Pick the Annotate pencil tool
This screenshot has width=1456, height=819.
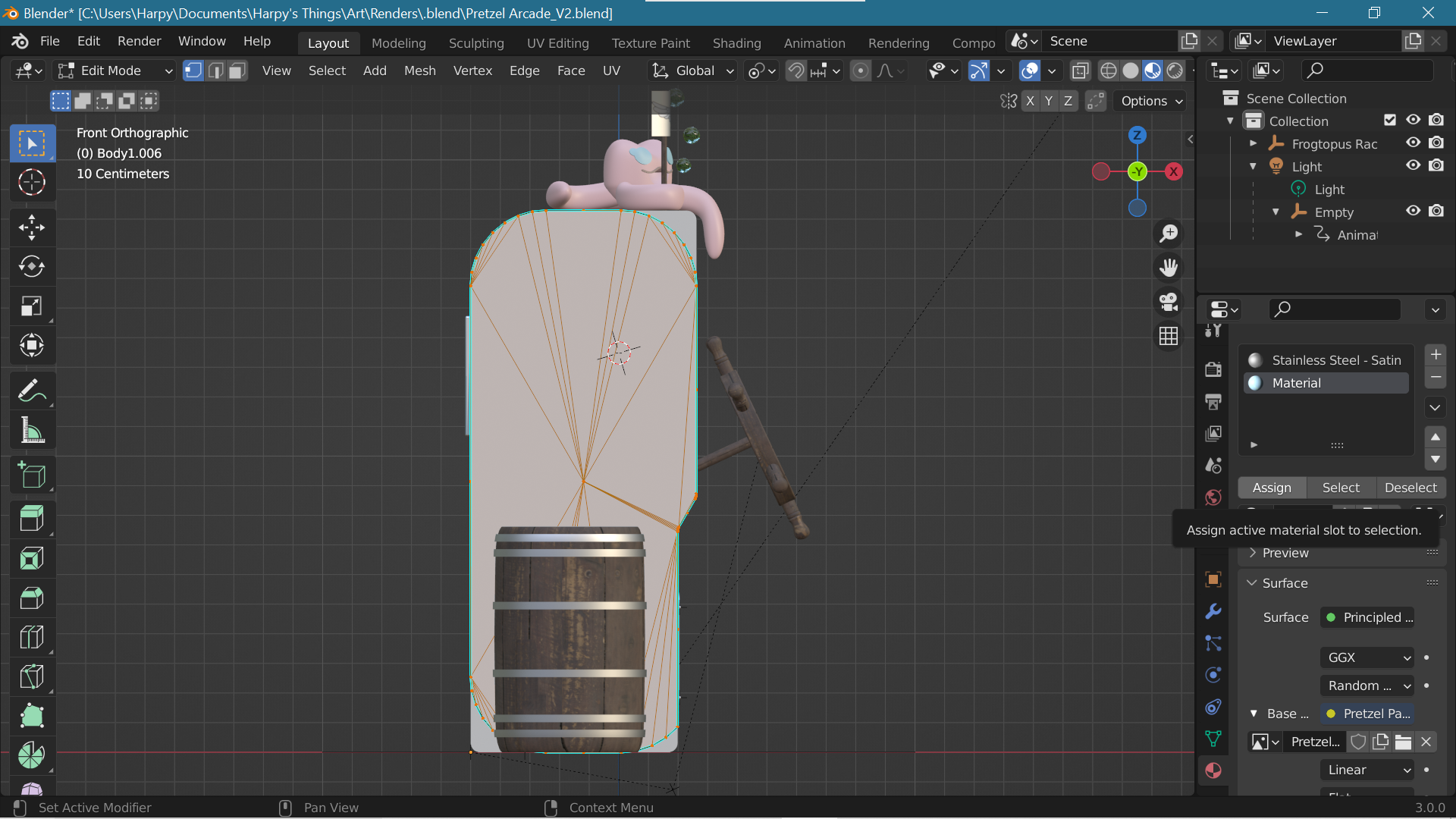32,391
